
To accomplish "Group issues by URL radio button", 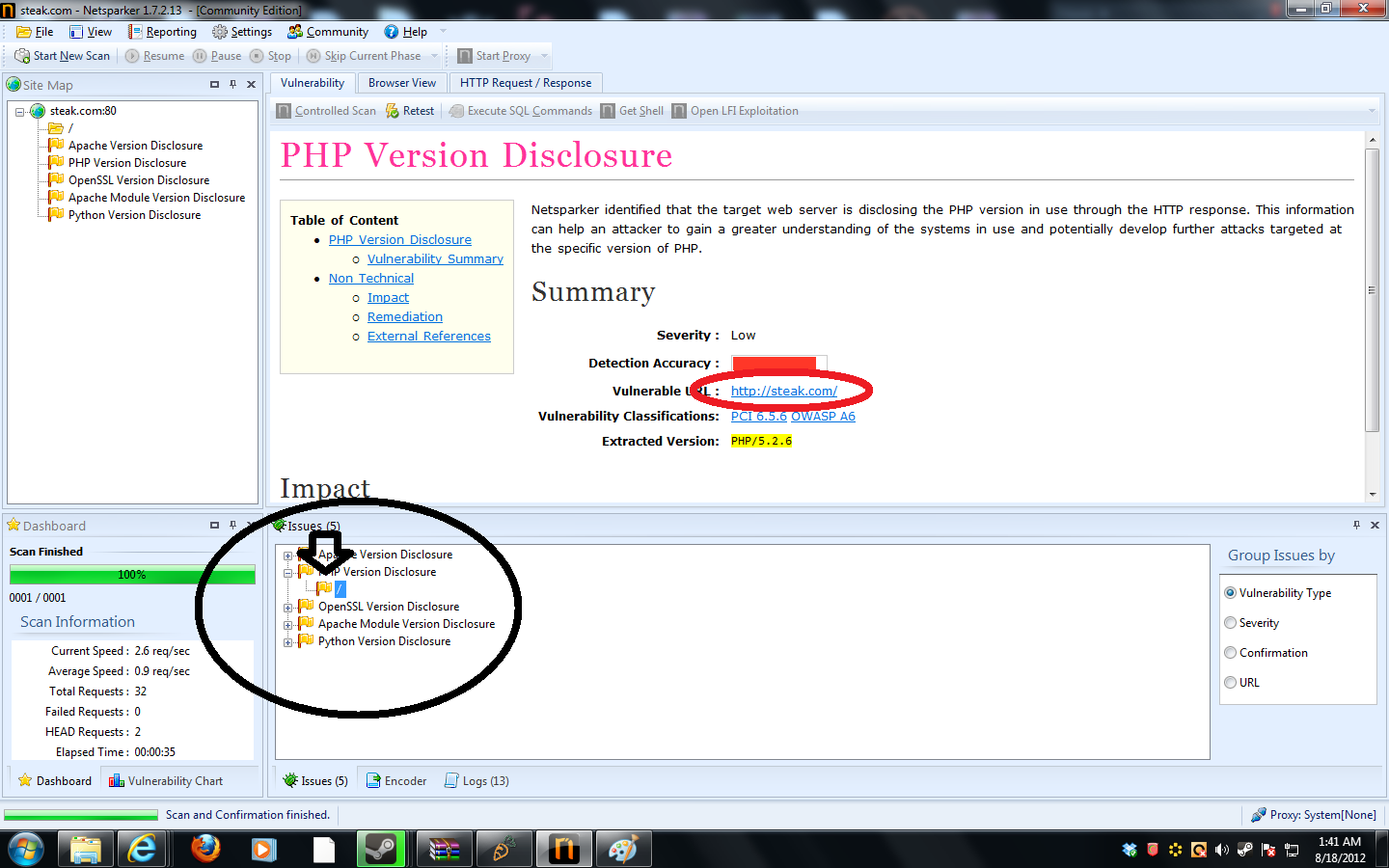I will click(1231, 683).
